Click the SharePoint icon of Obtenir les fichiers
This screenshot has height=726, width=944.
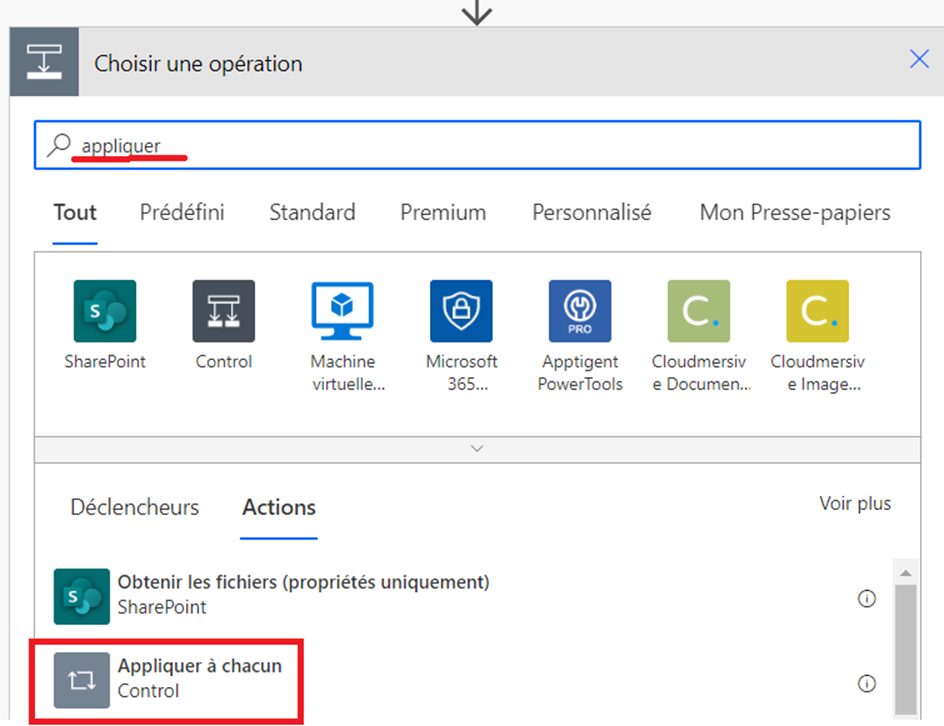[x=82, y=596]
